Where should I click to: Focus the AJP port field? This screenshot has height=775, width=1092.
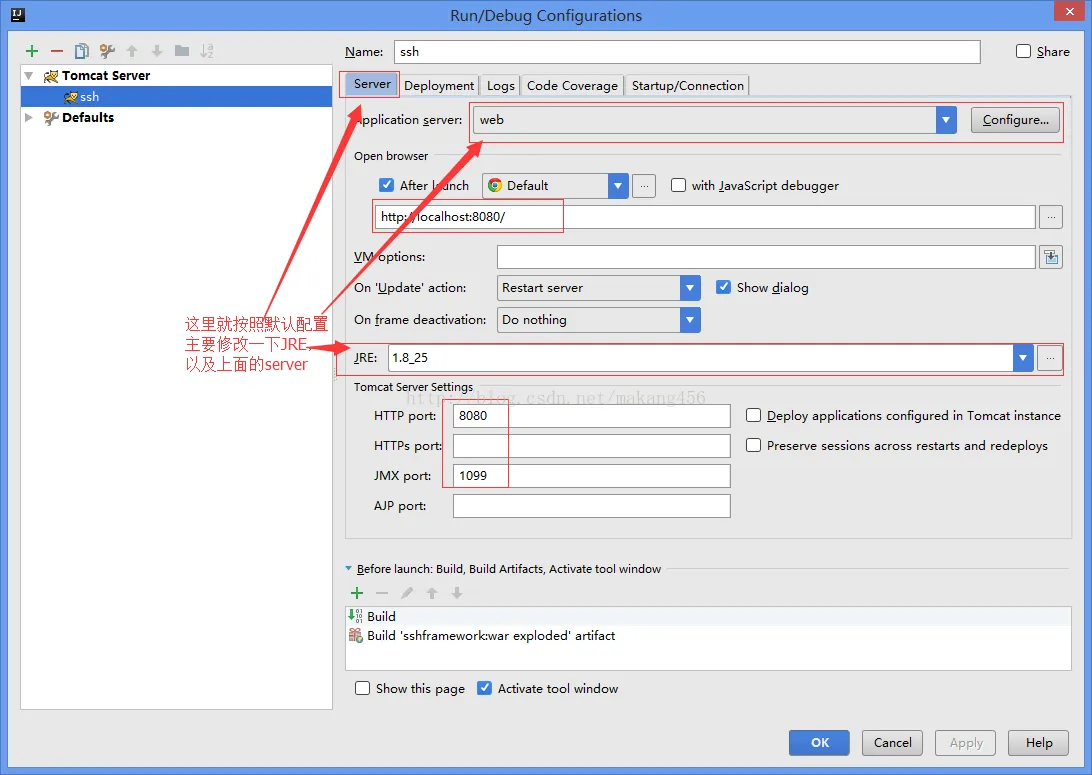(x=591, y=506)
